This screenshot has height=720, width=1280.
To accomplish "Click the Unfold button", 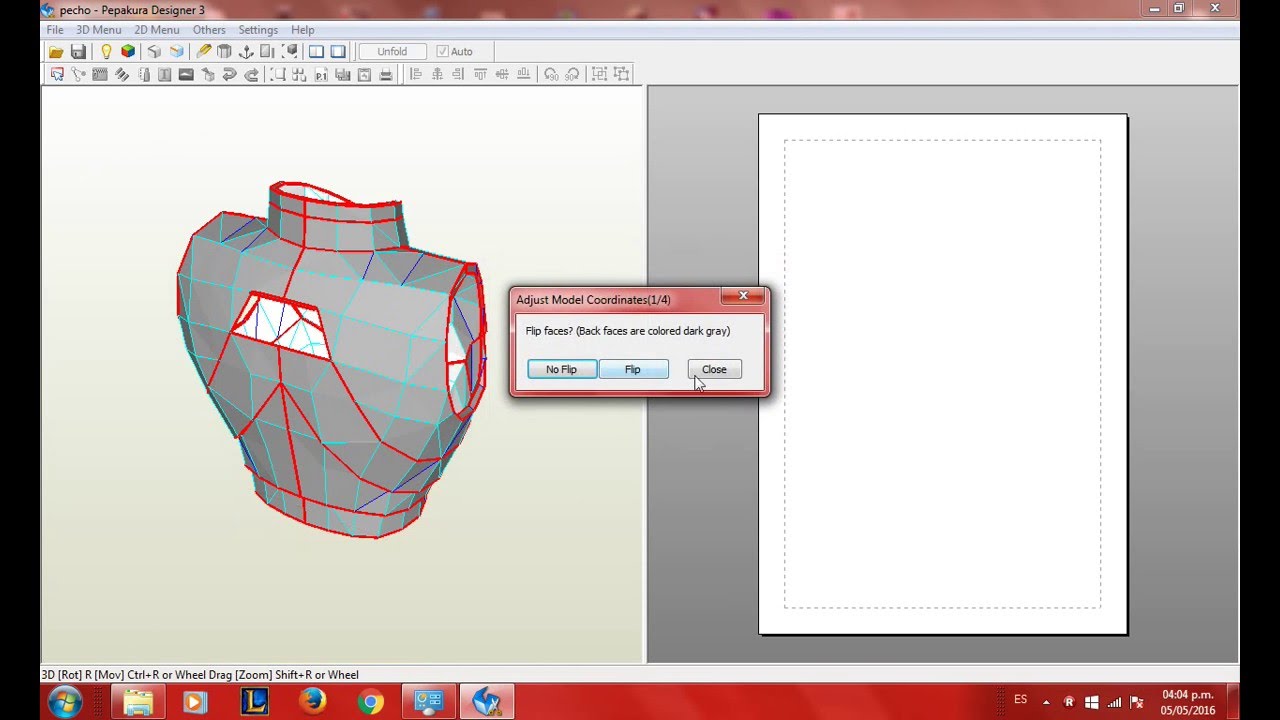I will click(x=392, y=51).
